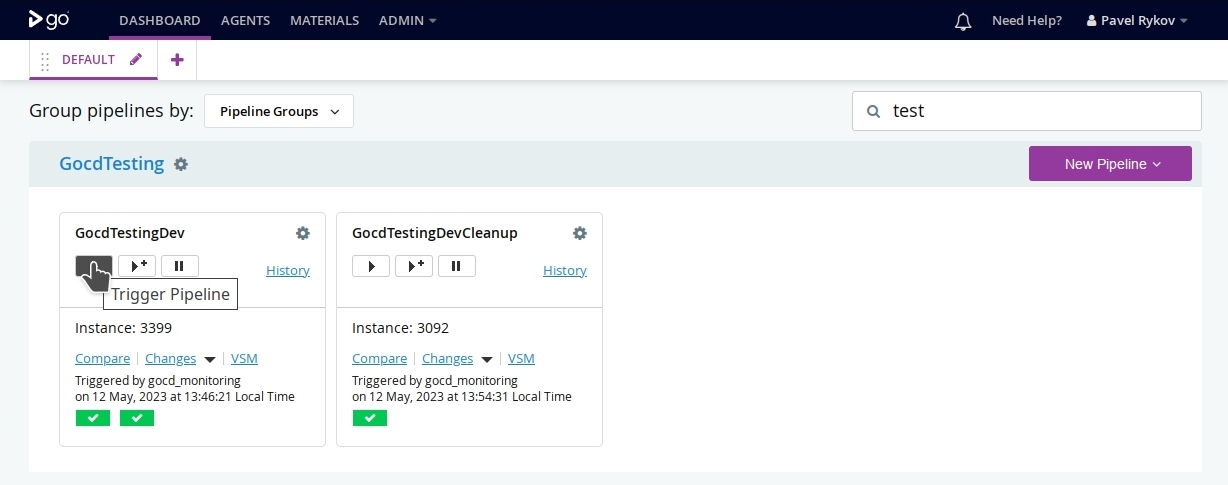
Task: Edit the DEFAULT tab with pencil icon
Action: point(136,59)
